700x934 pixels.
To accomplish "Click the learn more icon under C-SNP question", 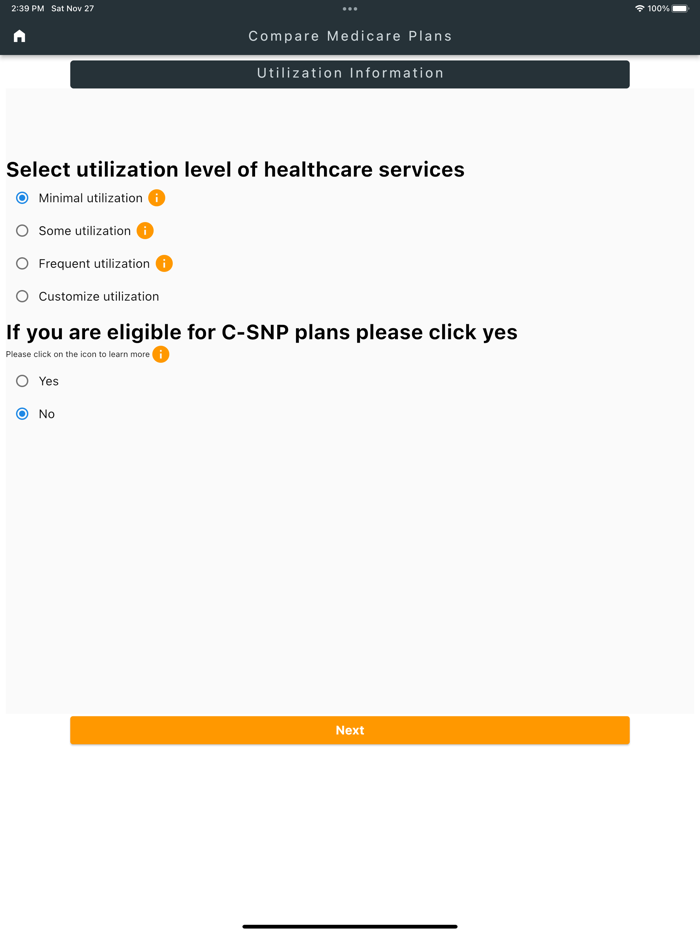I will 161,354.
